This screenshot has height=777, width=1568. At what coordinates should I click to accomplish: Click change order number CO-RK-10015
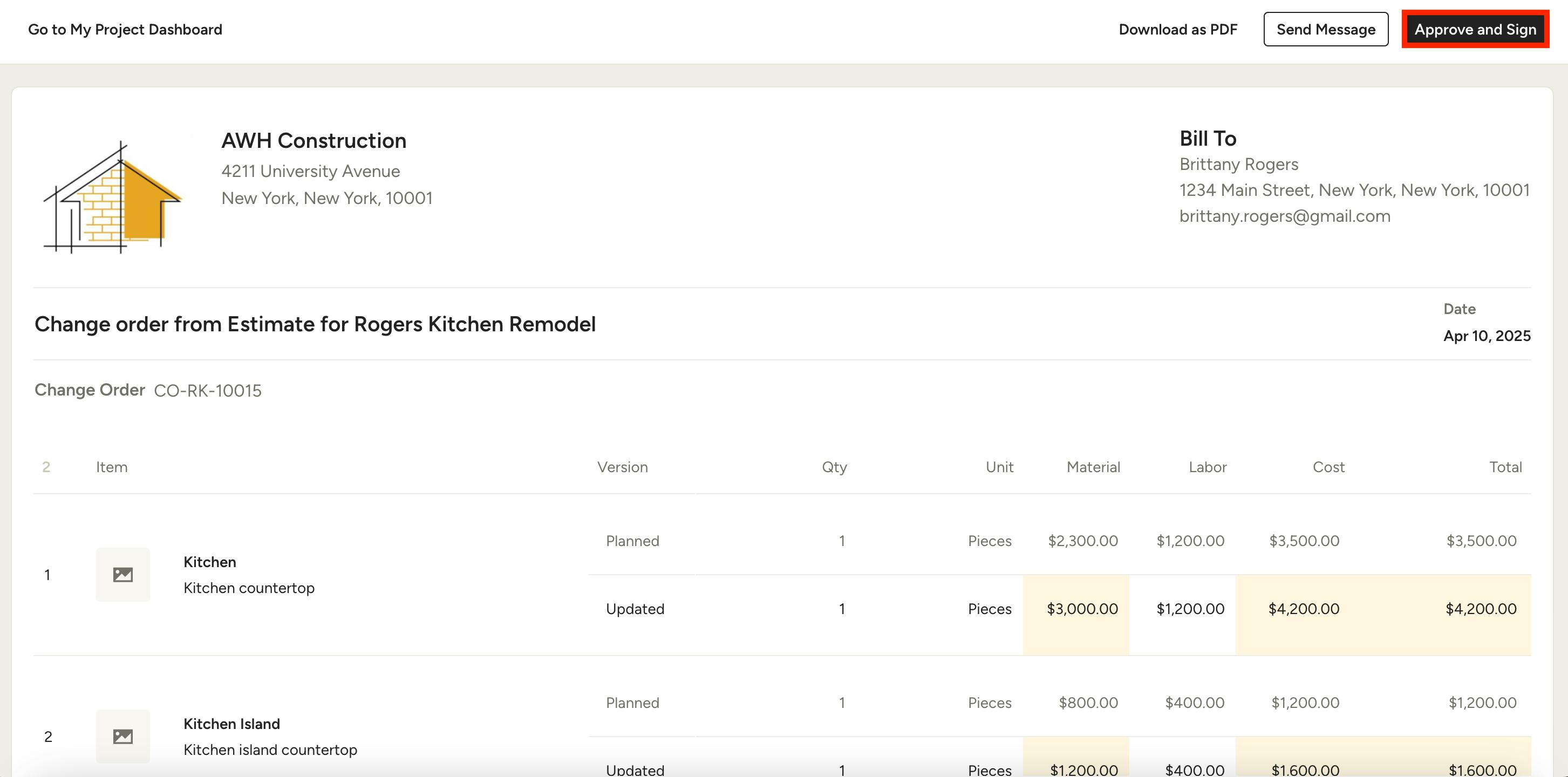click(208, 390)
